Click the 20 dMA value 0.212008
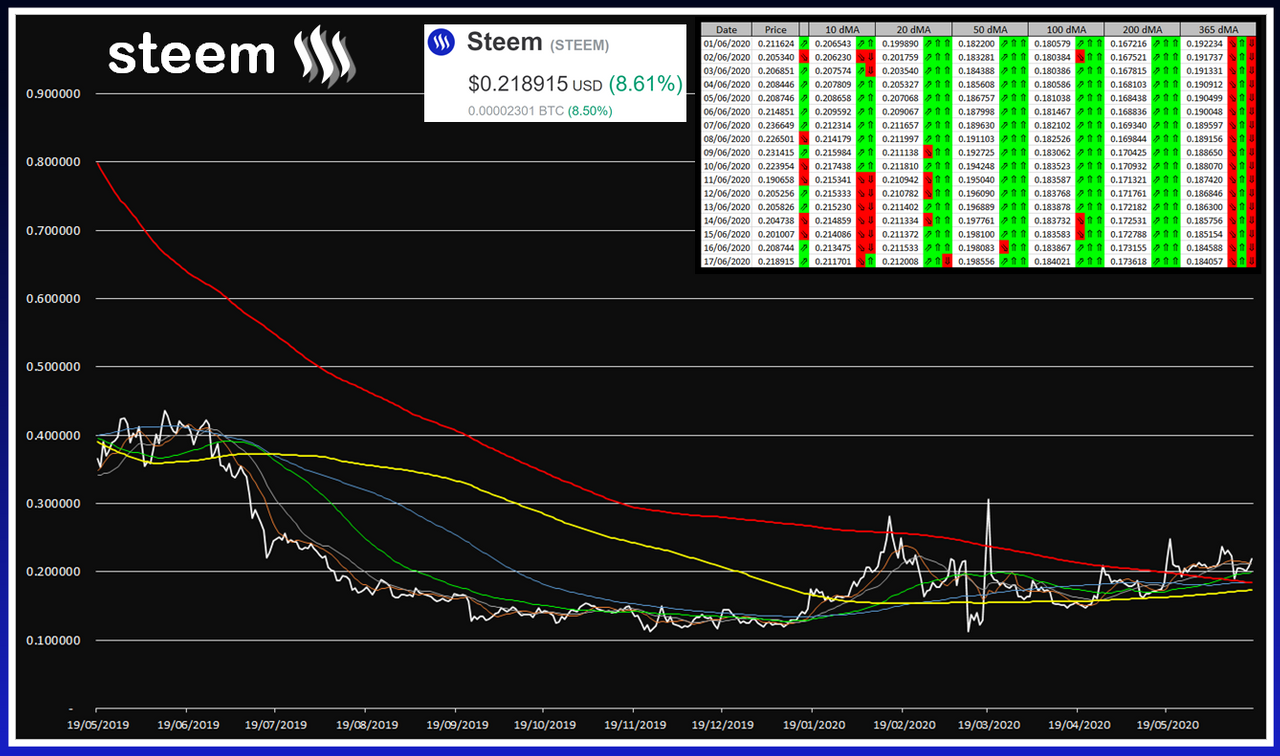The image size is (1280, 756). pos(899,262)
